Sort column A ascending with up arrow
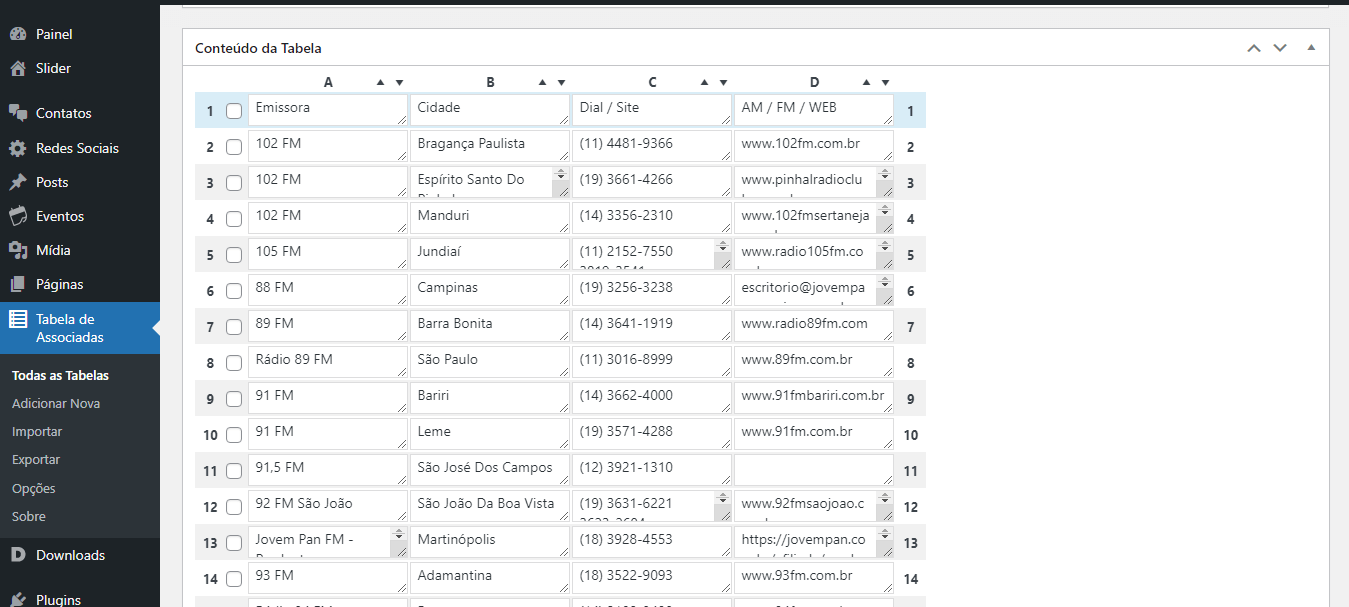The image size is (1349, 607). point(380,82)
